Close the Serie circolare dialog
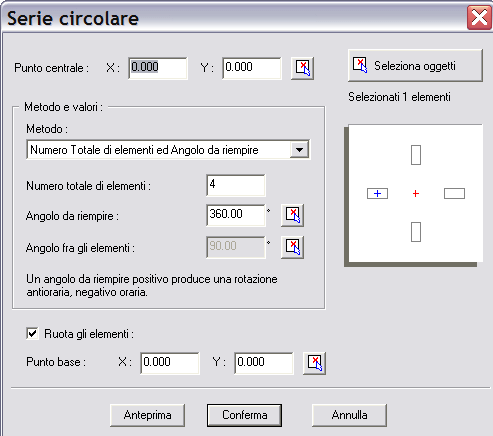This screenshot has height=436, width=493. click(479, 17)
